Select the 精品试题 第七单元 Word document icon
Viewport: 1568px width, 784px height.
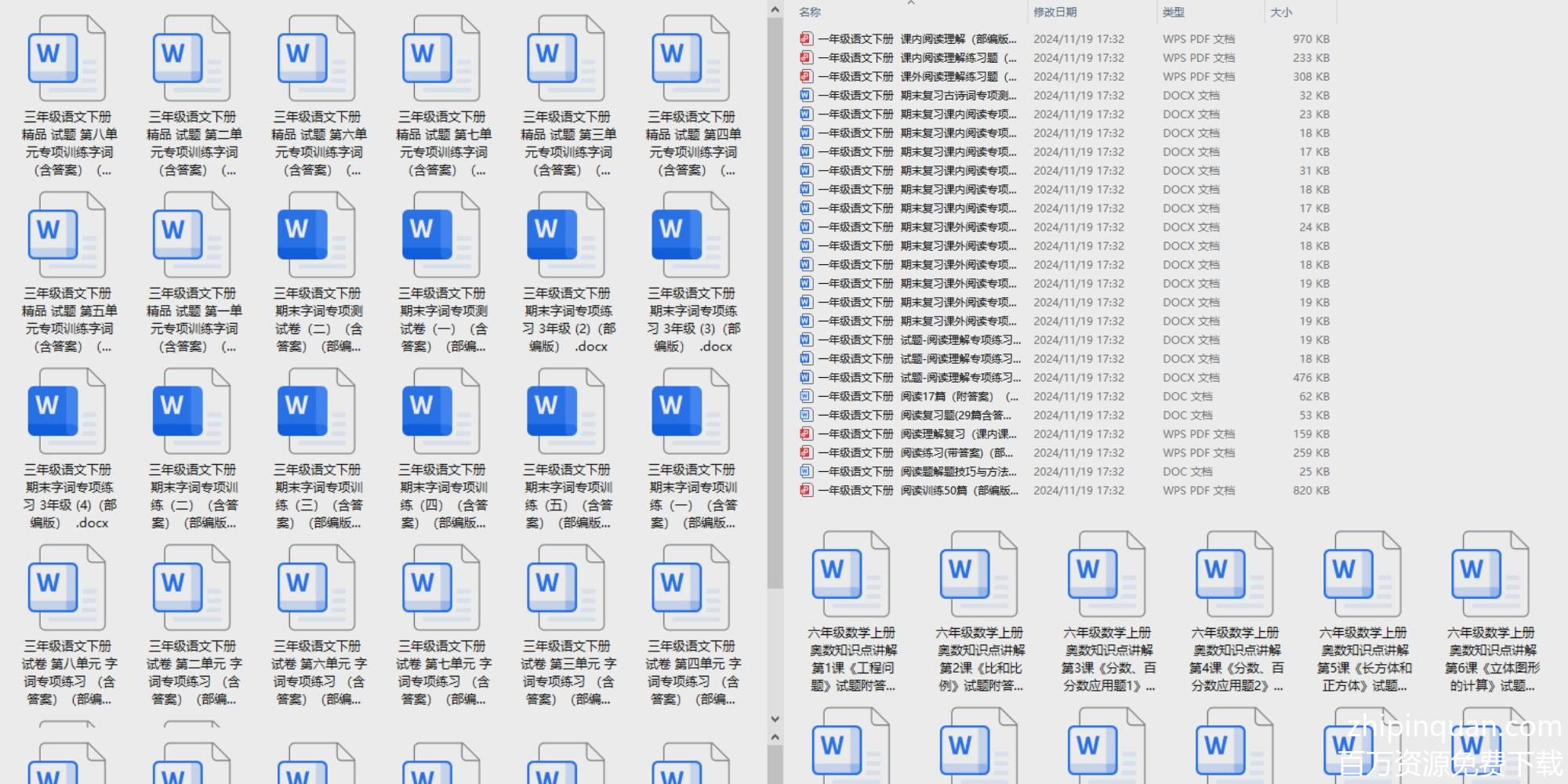click(x=441, y=60)
